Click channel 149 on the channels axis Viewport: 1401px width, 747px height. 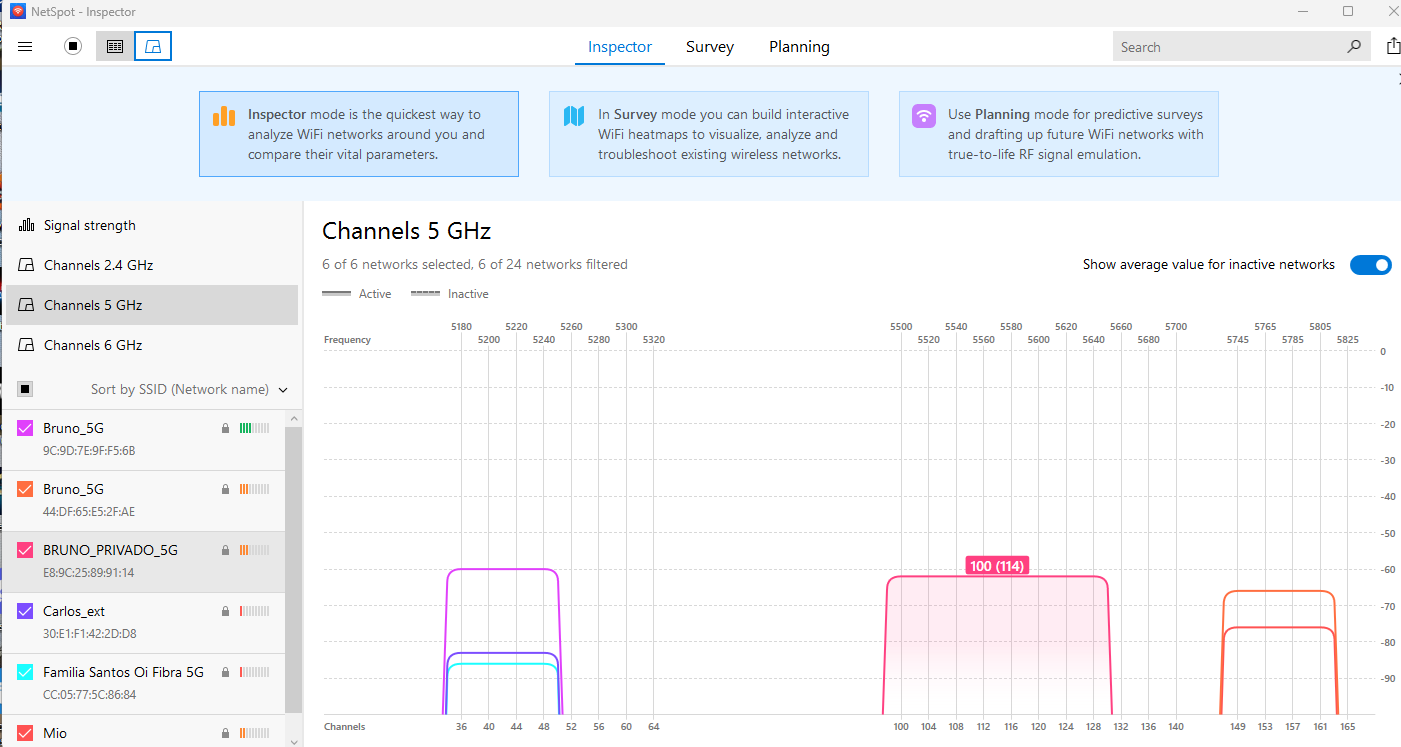pyautogui.click(x=1238, y=727)
